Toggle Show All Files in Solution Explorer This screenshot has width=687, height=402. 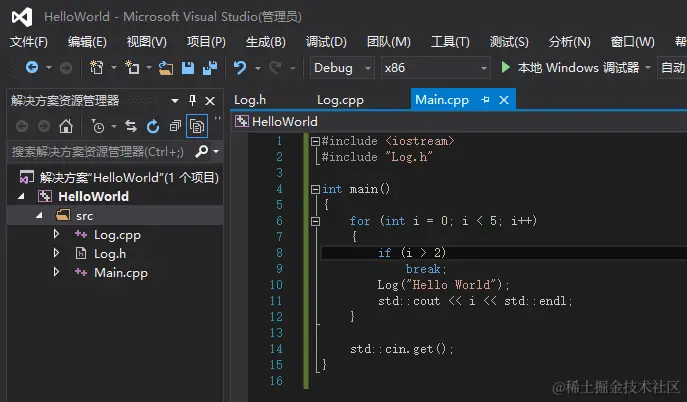click(197, 126)
